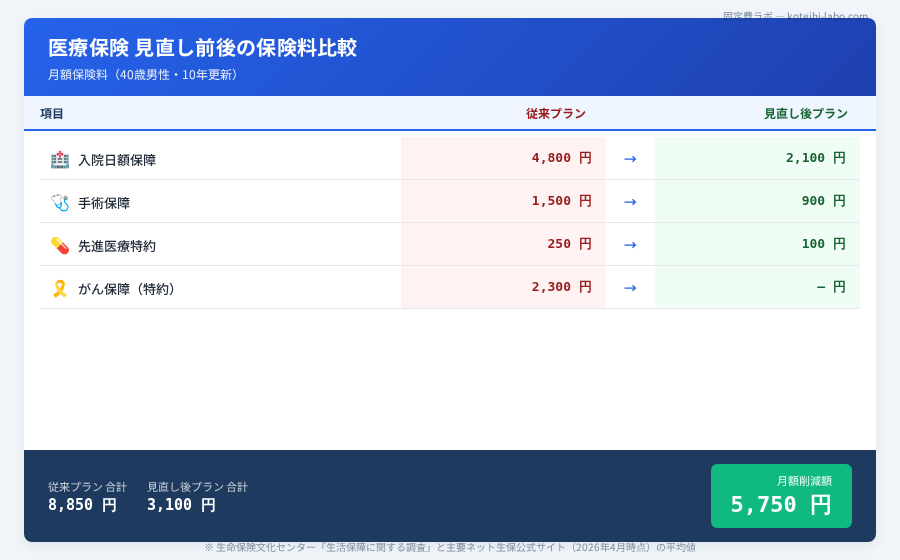Click the 項目 column header
This screenshot has height=560, width=900.
[52, 114]
